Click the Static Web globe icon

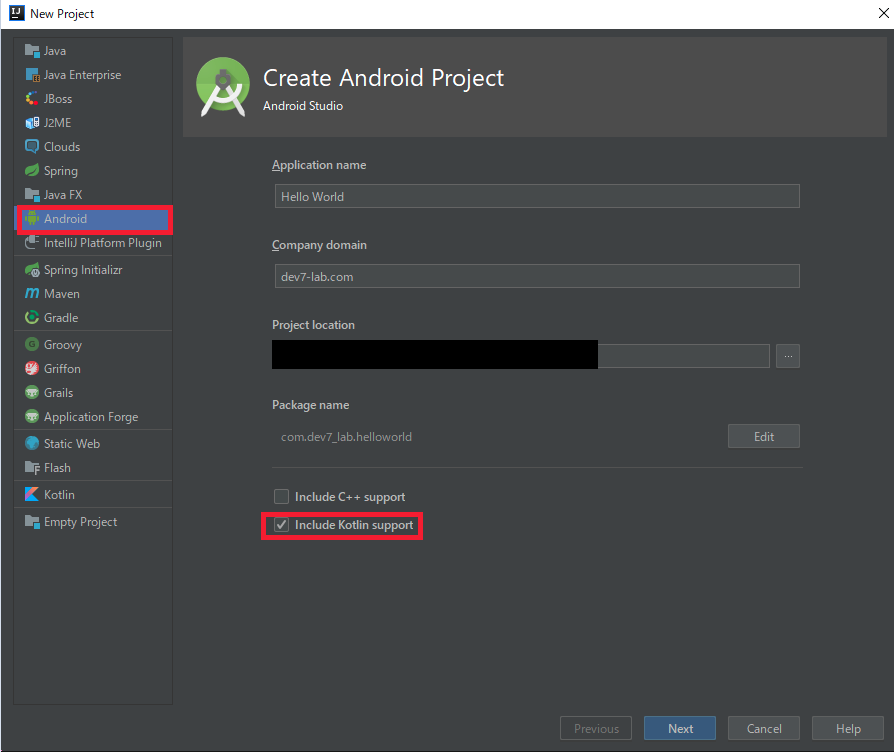click(32, 444)
